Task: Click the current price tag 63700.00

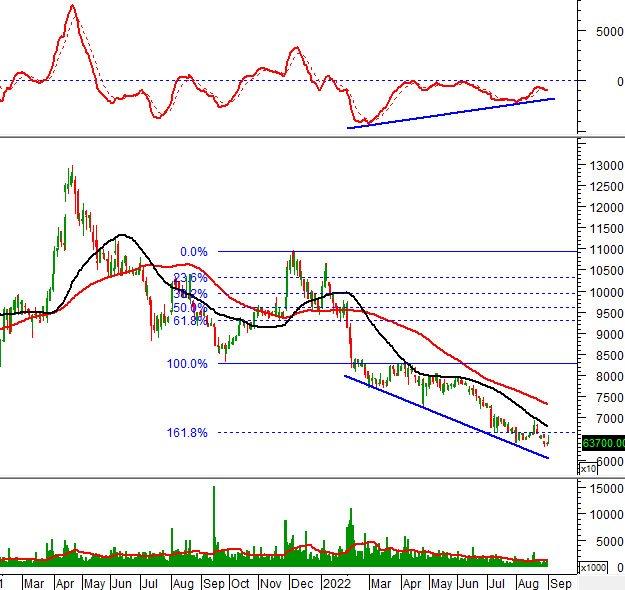Action: 603,443
